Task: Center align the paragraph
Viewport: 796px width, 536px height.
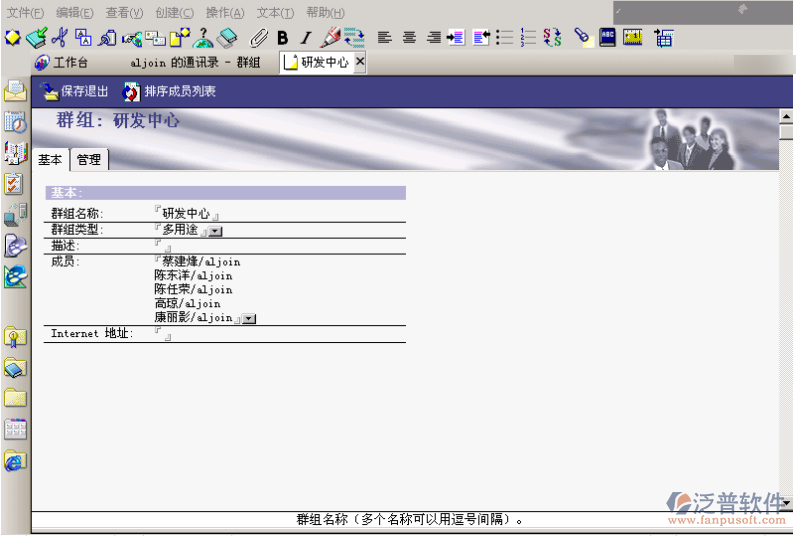Action: (409, 38)
